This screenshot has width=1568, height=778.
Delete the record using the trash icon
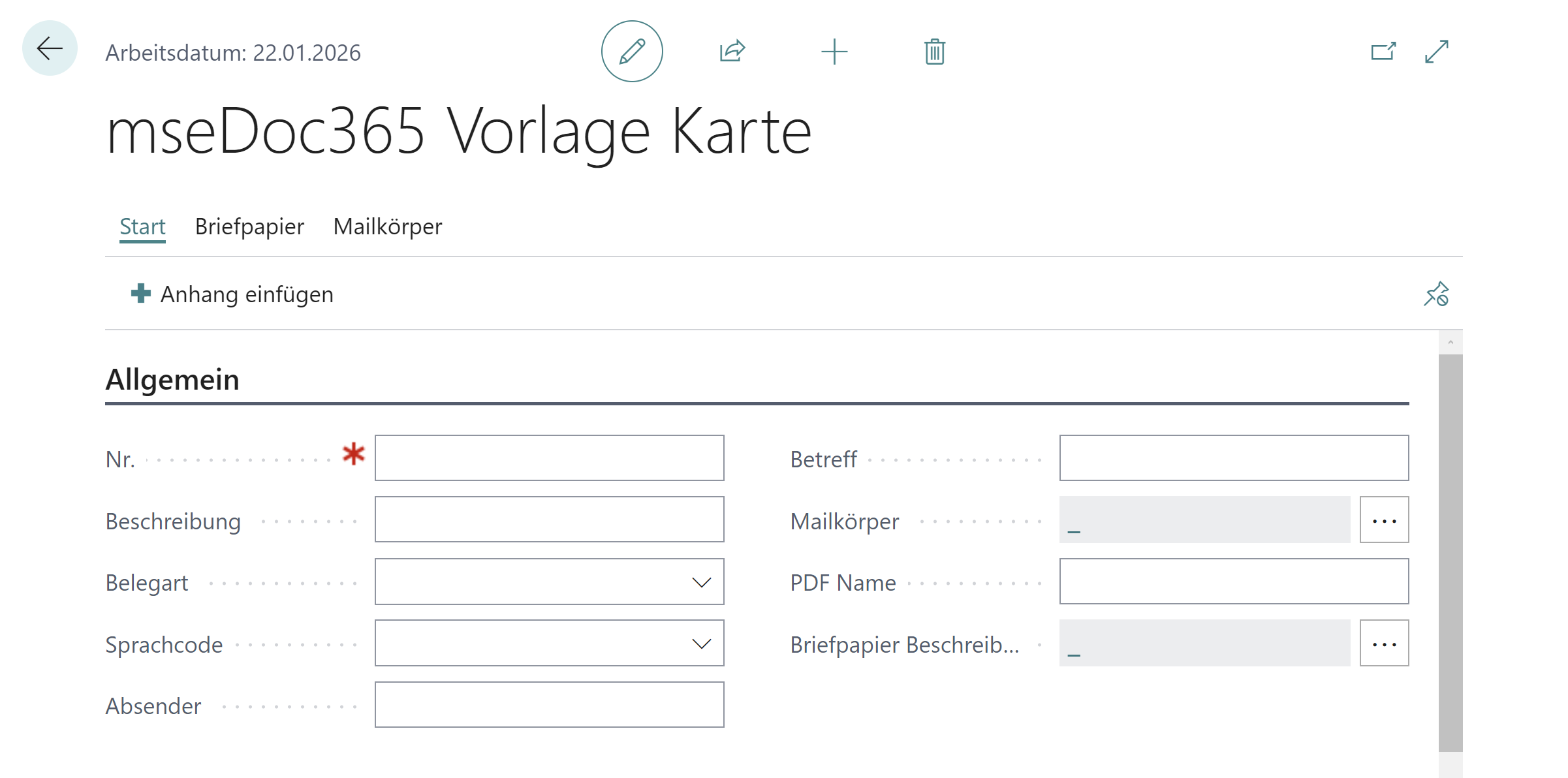click(933, 51)
